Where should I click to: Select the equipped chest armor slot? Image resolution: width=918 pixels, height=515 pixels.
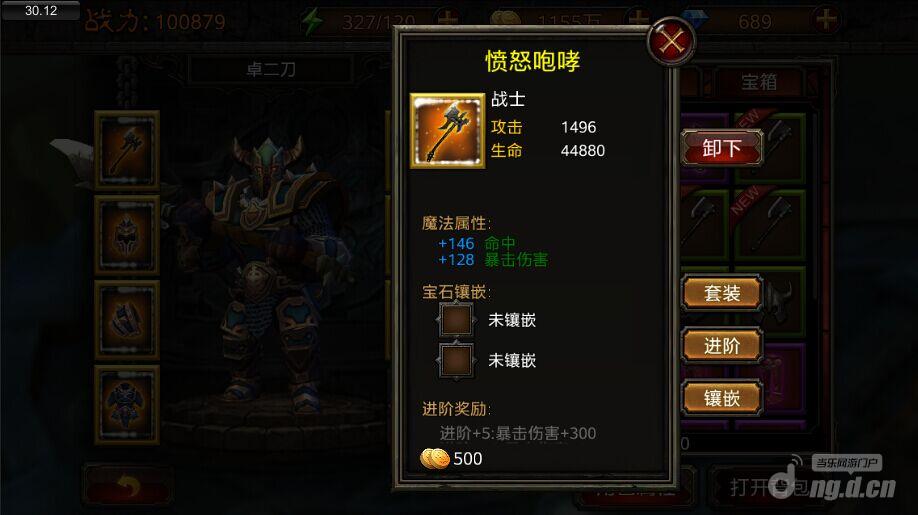tap(127, 404)
